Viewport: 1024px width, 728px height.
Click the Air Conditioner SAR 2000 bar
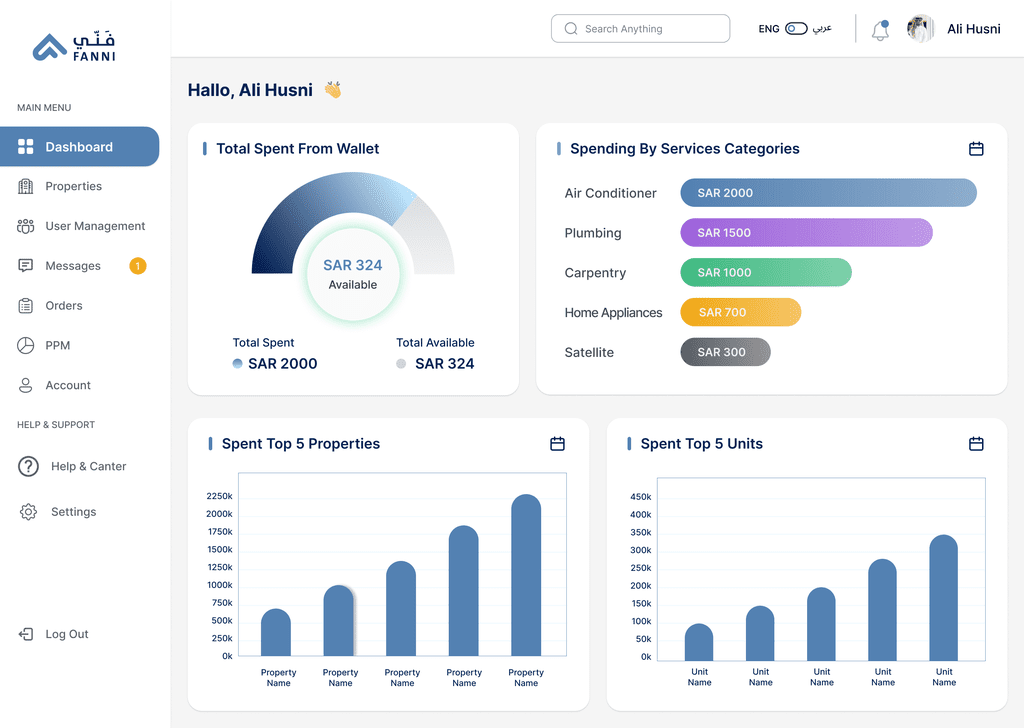pyautogui.click(x=829, y=193)
